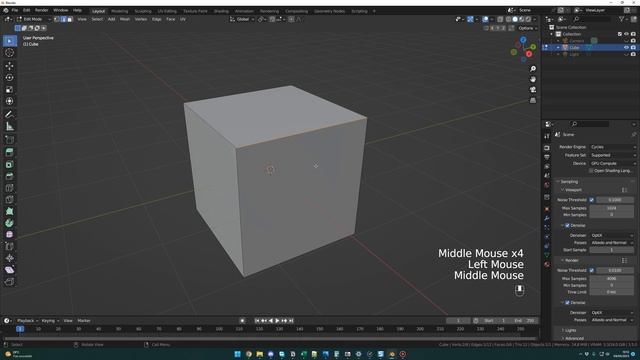640x360 pixels.
Task: Open the timeline Marker menu
Action: tap(84, 321)
